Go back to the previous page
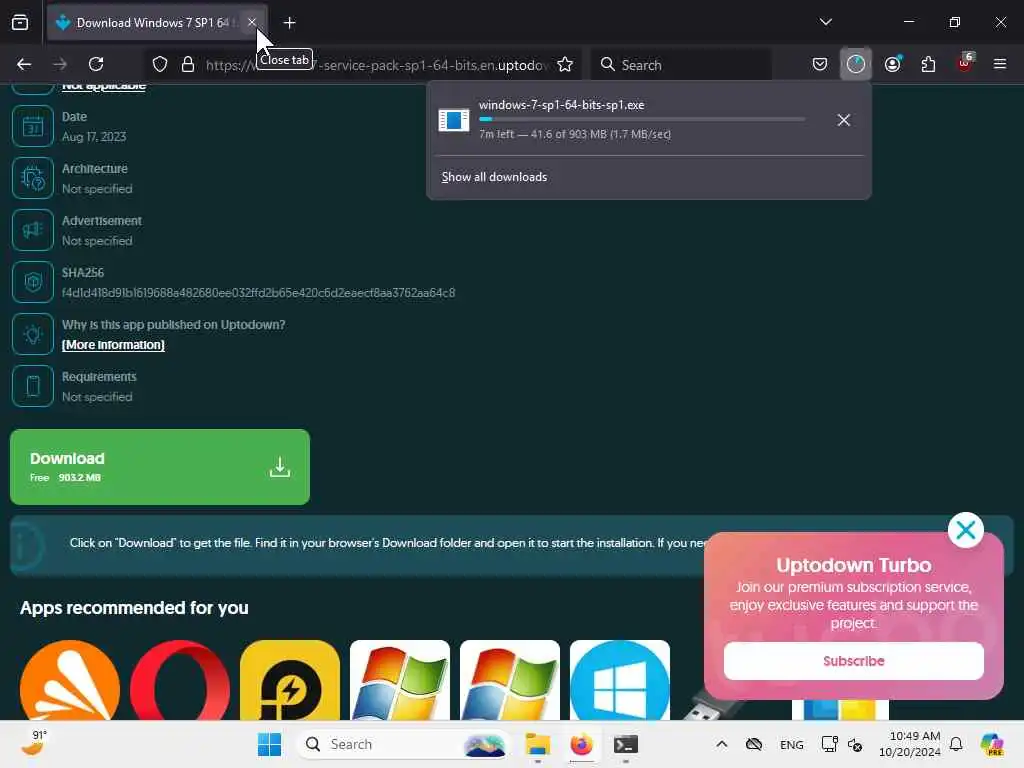The image size is (1024, 768). 24,64
